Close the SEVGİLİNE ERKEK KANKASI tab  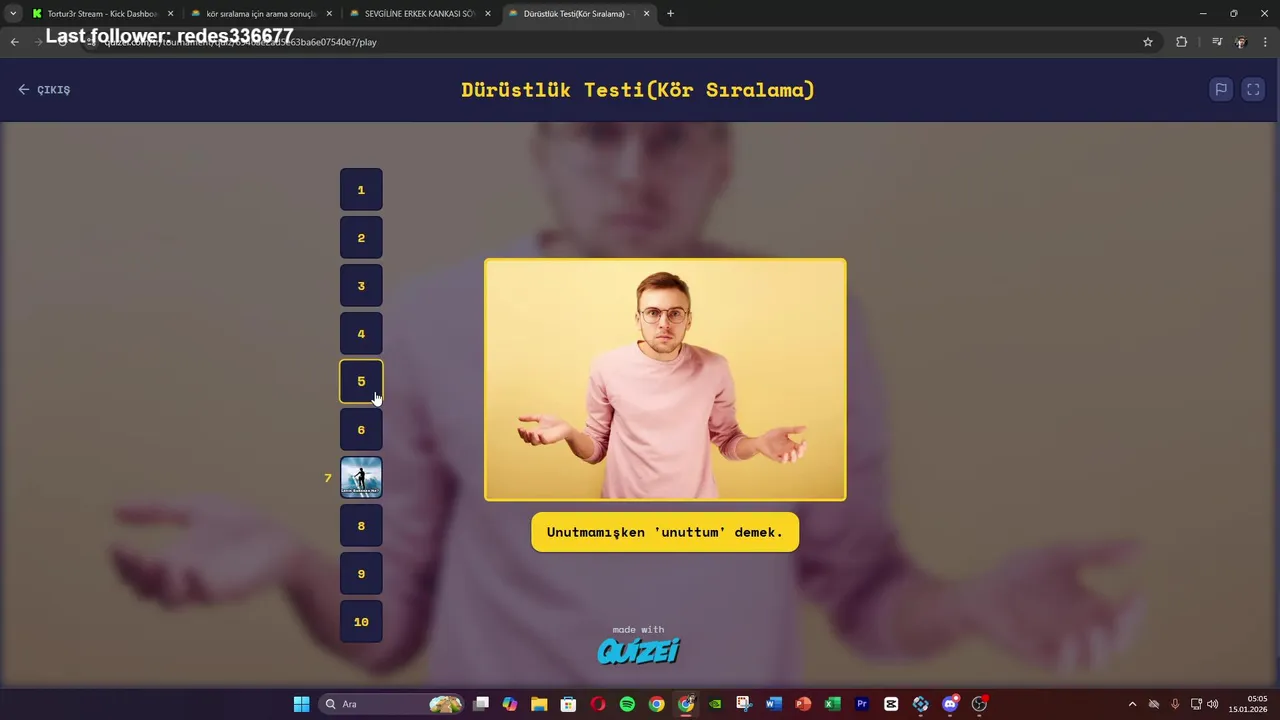(x=488, y=14)
